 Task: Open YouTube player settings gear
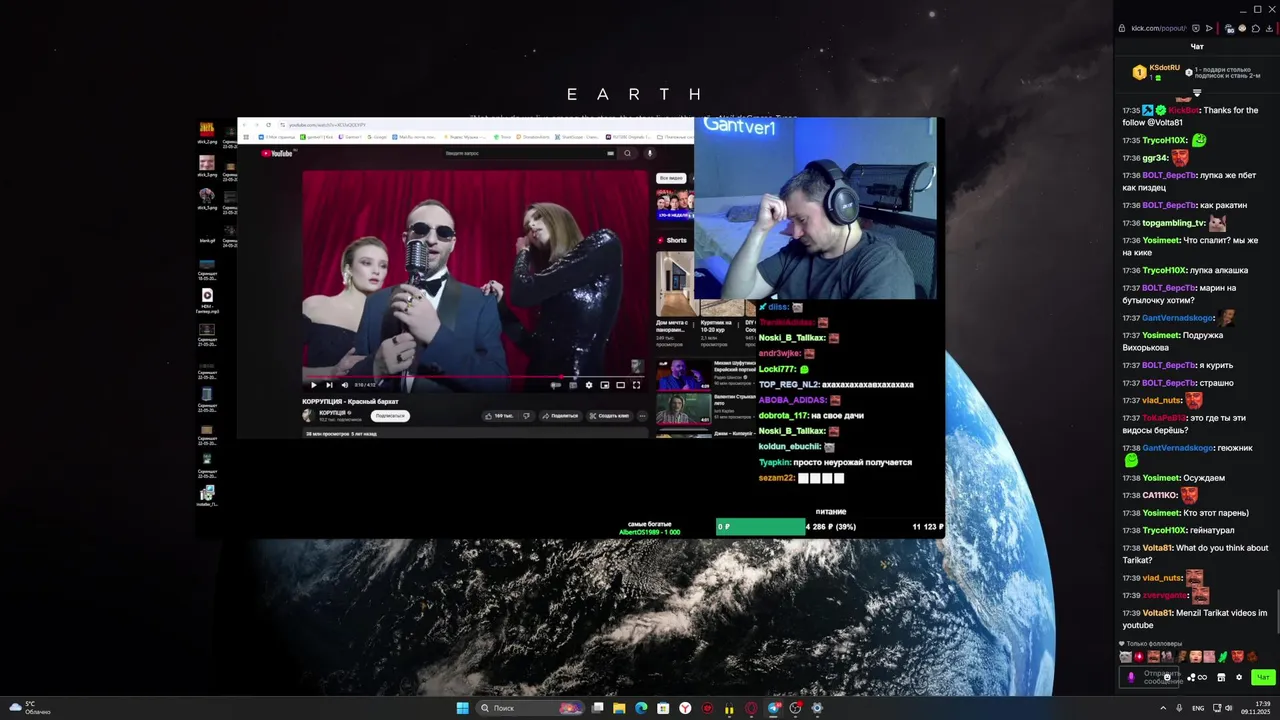coord(588,385)
